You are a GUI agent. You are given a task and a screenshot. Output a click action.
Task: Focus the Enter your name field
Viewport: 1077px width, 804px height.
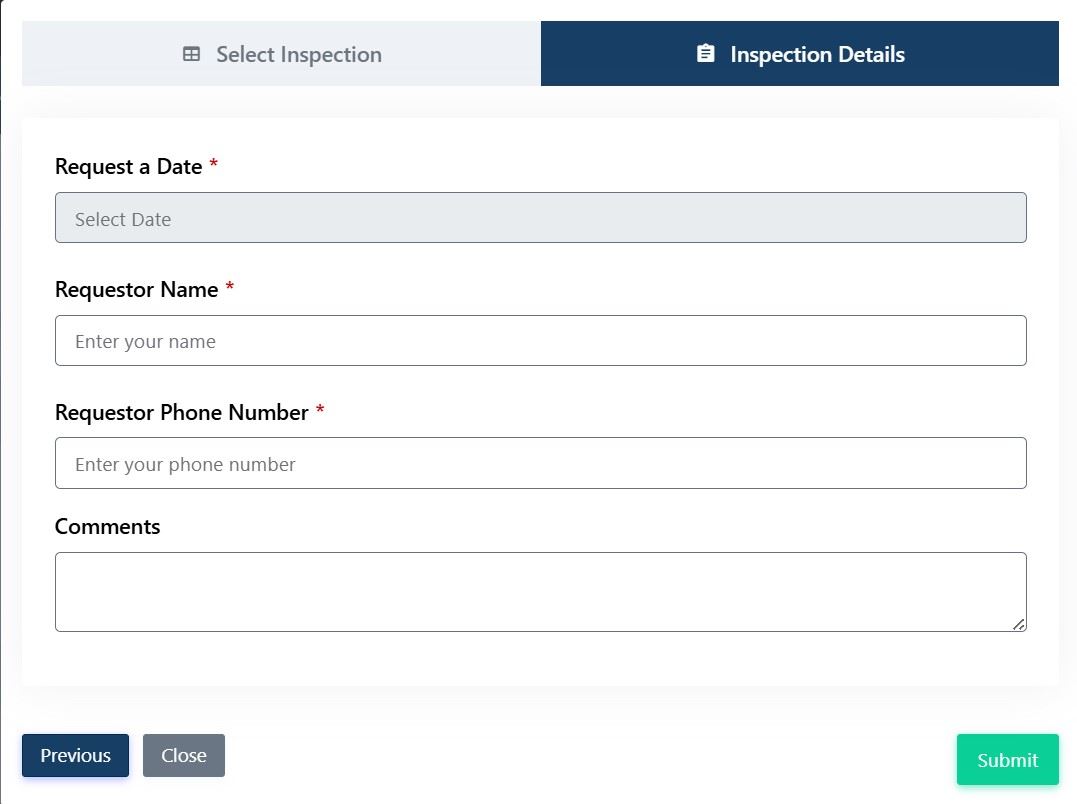pyautogui.click(x=540, y=341)
